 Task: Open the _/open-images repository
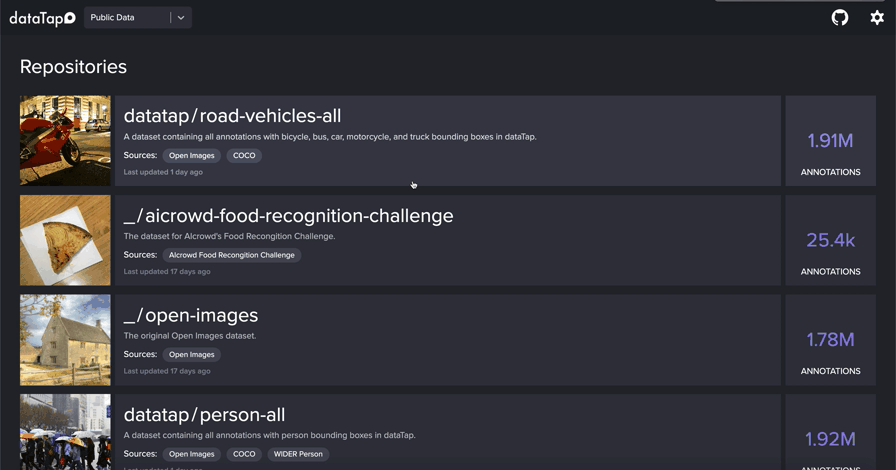[x=191, y=316]
